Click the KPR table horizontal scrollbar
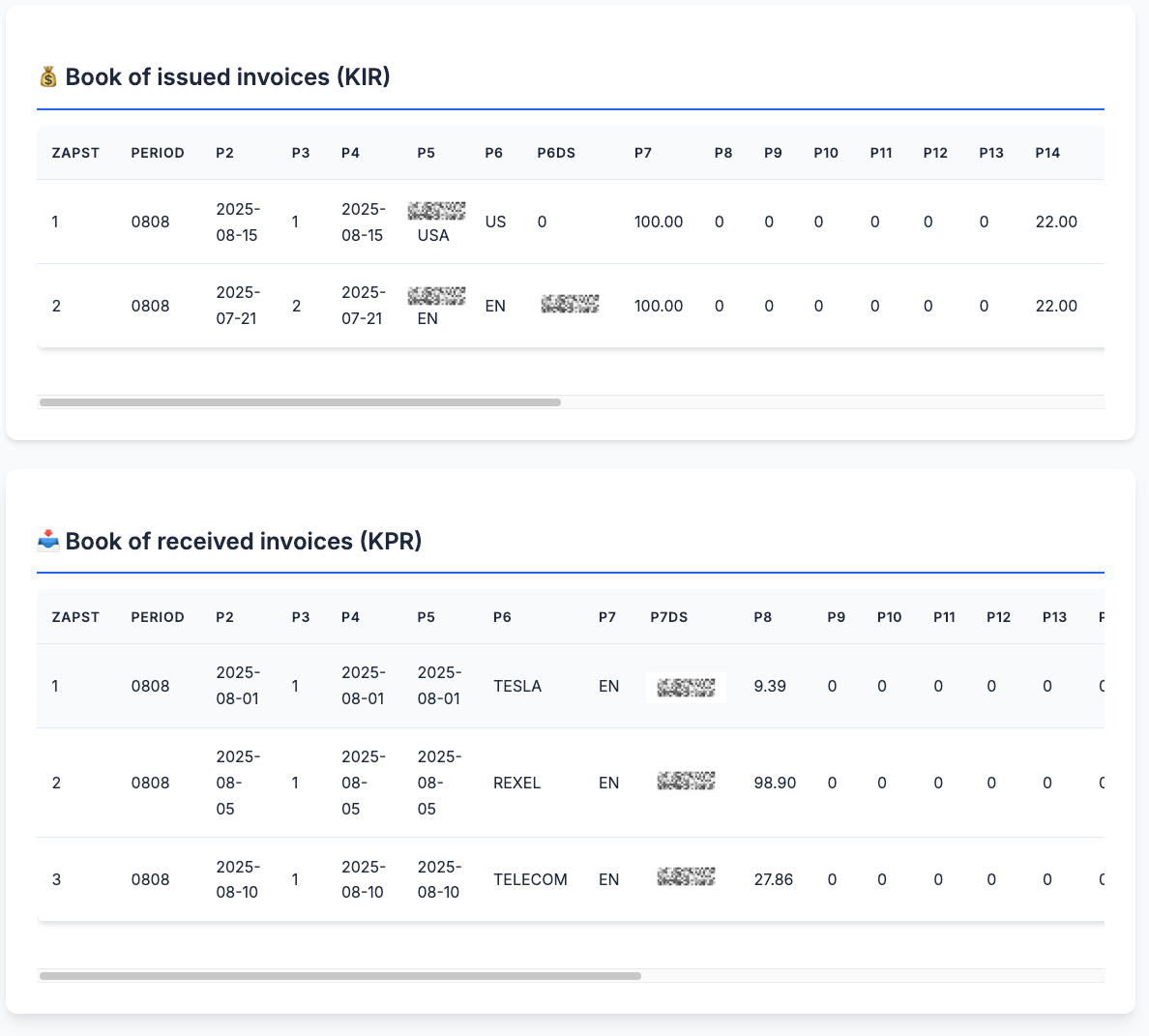The height and width of the screenshot is (1036, 1149). point(339,976)
